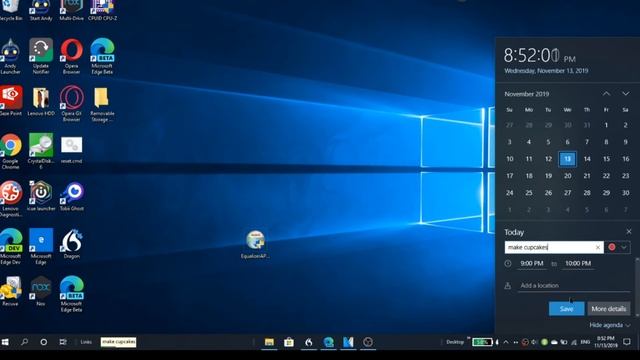Open the Lenovo HDD shortcut
The image size is (640, 360).
pyautogui.click(x=41, y=100)
